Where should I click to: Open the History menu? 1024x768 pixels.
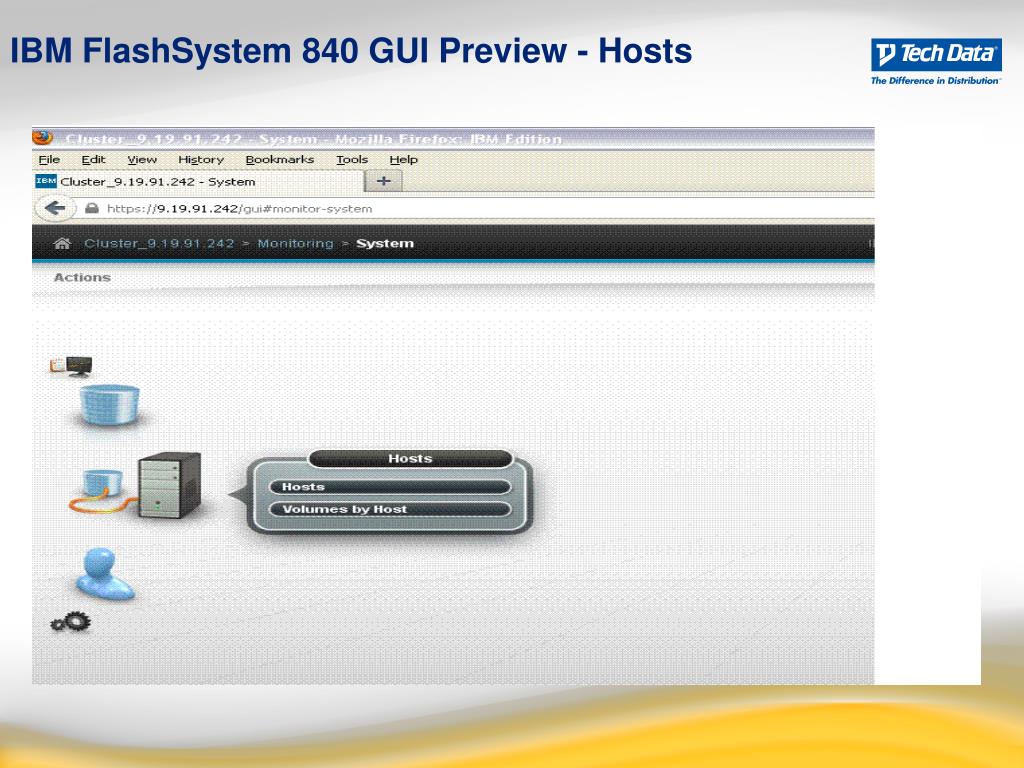(201, 159)
